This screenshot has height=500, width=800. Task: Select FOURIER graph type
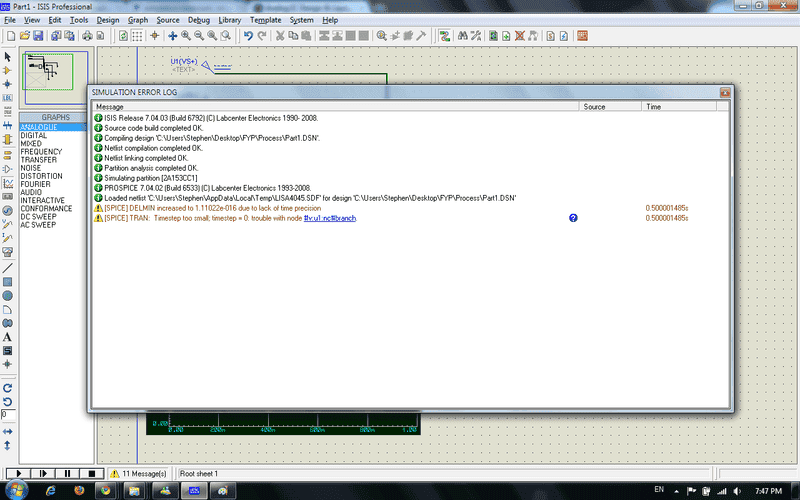(x=37, y=184)
